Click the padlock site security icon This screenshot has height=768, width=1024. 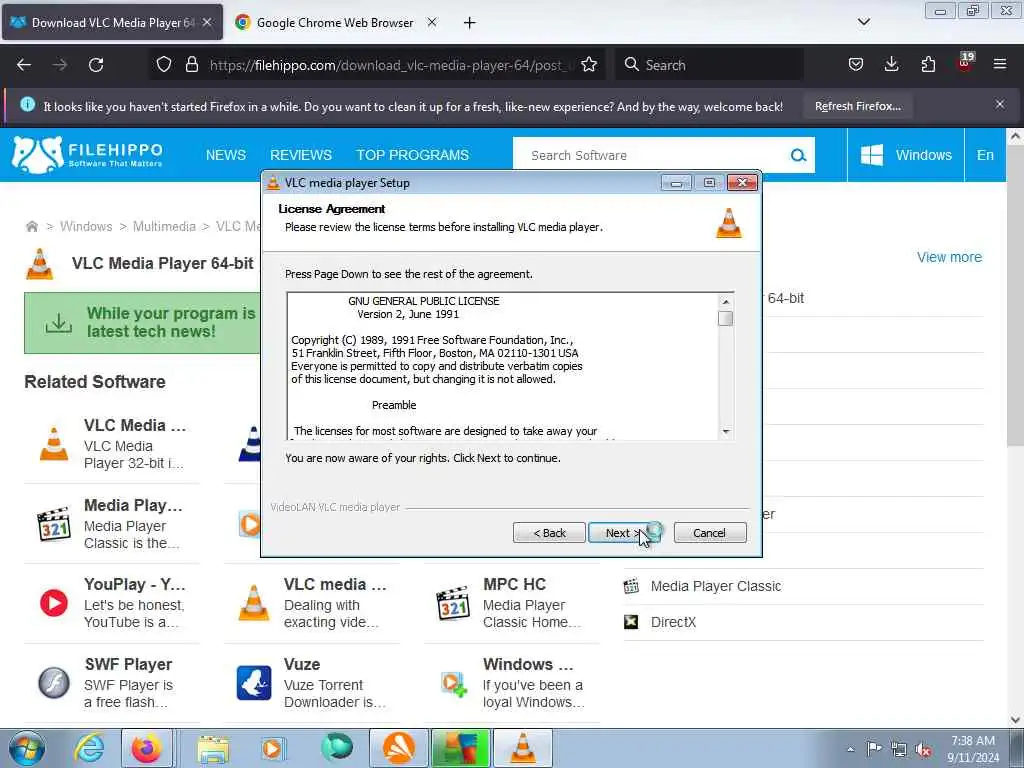pos(191,65)
